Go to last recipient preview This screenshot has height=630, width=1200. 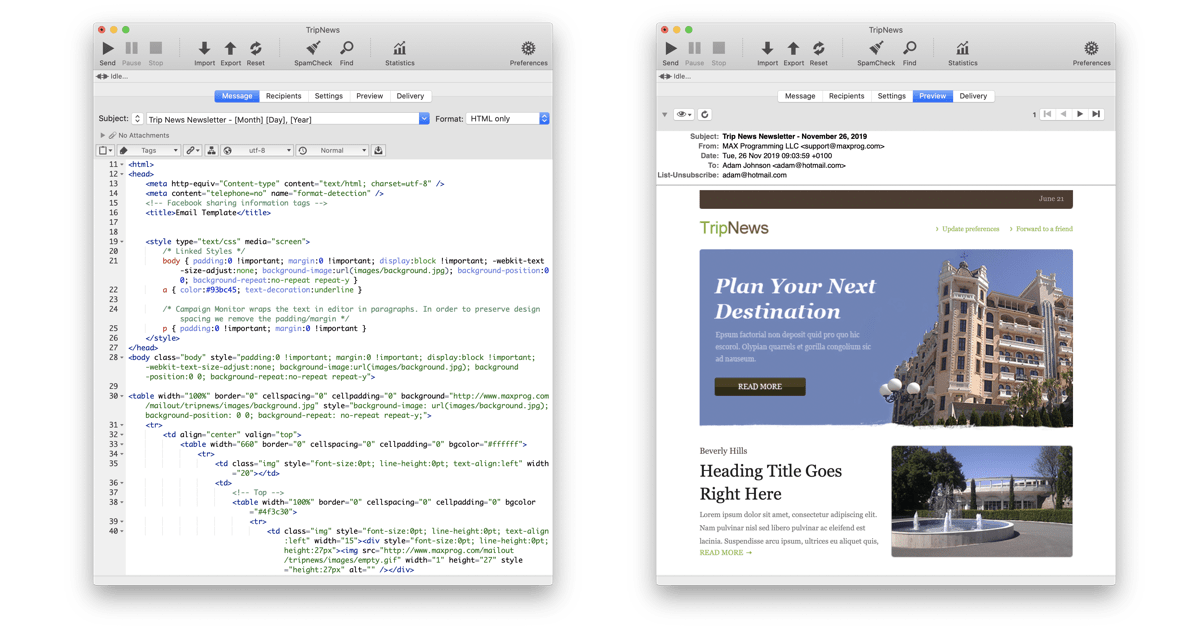[1096, 114]
